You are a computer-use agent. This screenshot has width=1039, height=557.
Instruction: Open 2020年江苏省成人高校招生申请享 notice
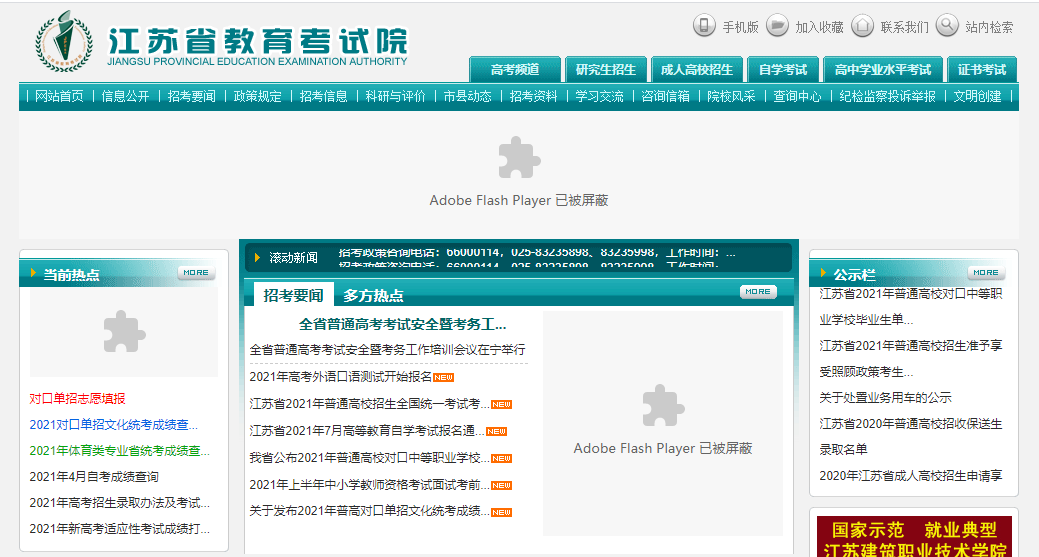[911, 476]
